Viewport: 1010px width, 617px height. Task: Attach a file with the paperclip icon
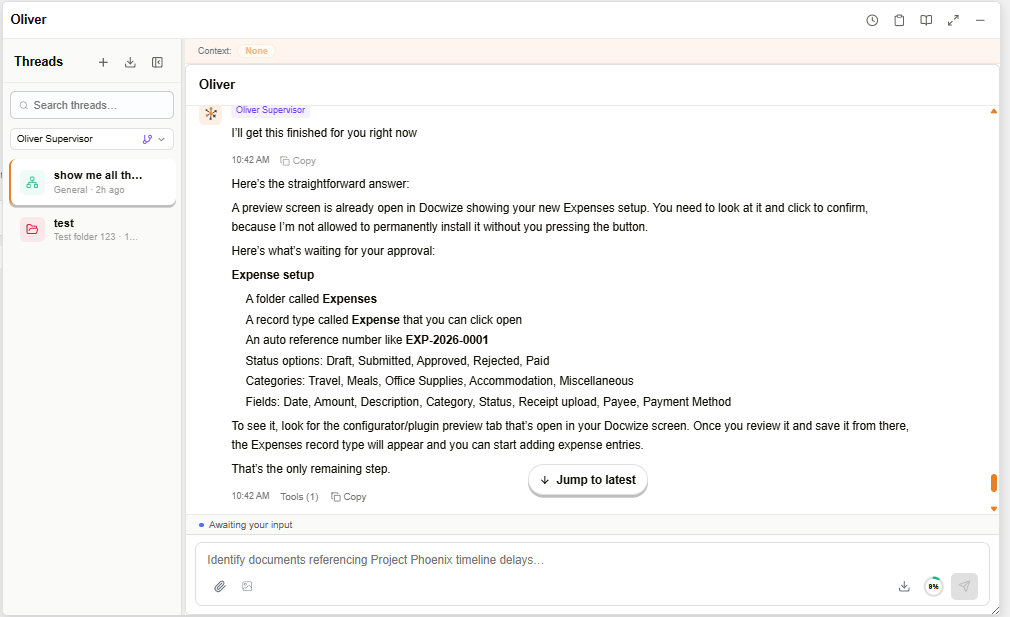click(220, 586)
